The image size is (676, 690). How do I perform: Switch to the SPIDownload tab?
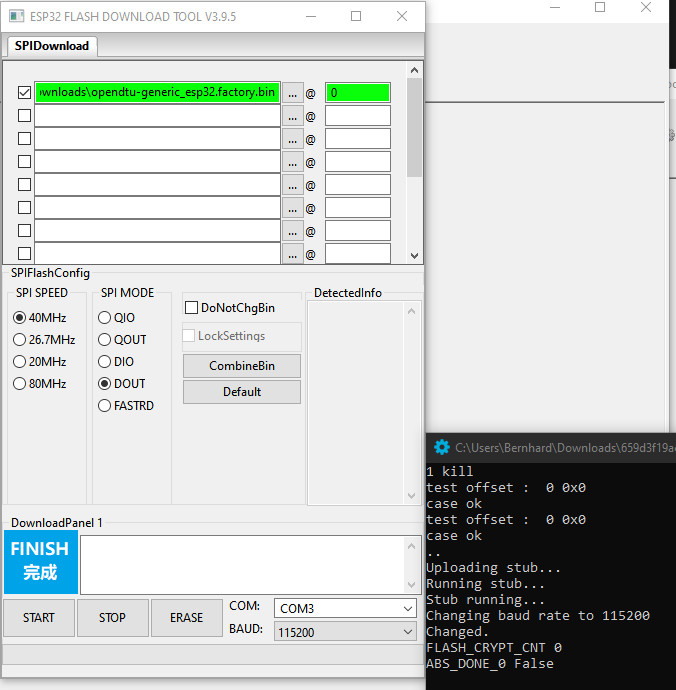[x=52, y=46]
